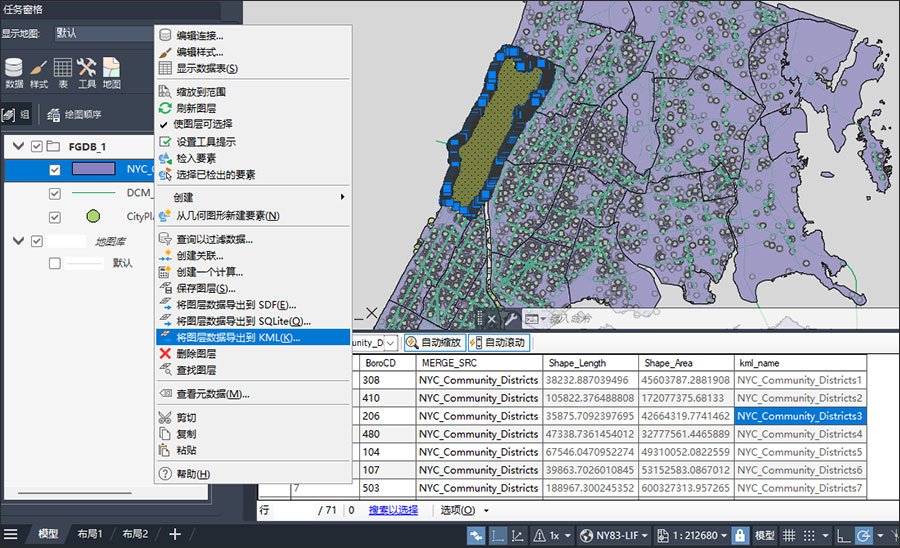Click the help question mark icon

click(x=165, y=473)
